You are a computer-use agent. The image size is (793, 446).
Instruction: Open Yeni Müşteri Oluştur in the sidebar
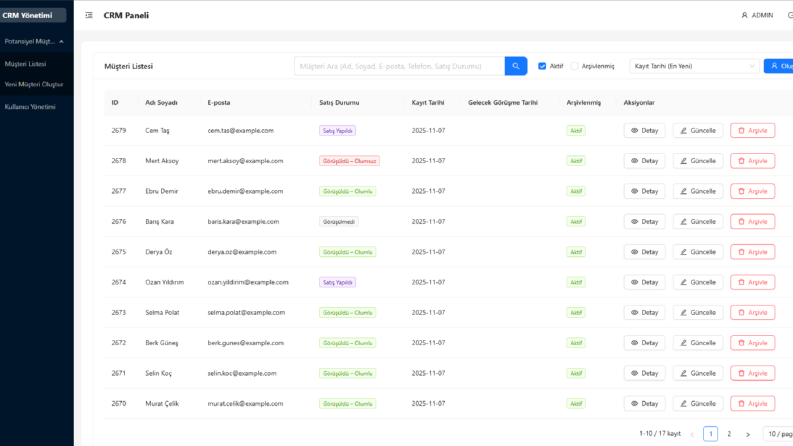tap(36, 84)
